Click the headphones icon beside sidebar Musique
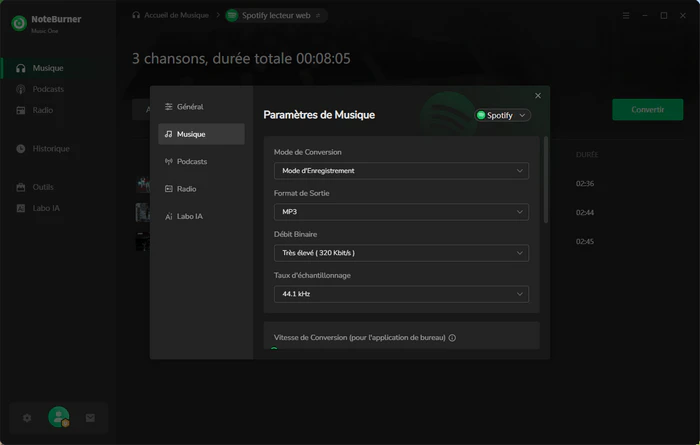The image size is (700, 445). point(21,68)
